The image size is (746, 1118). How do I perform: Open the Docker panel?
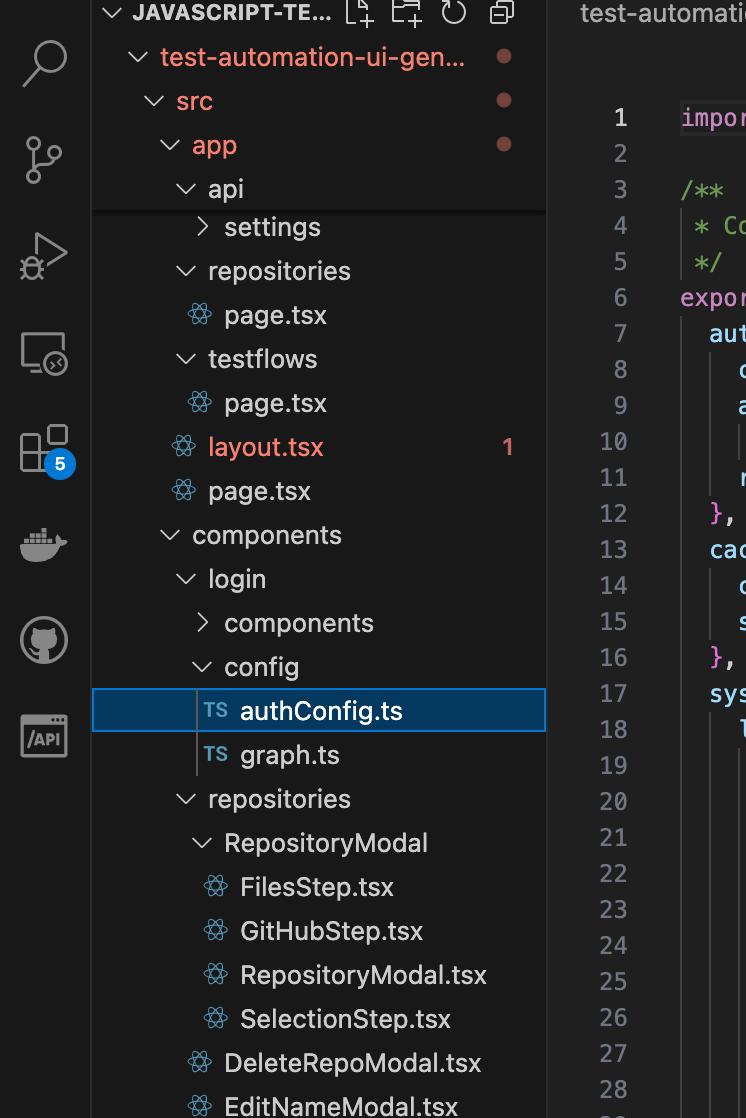coord(44,545)
